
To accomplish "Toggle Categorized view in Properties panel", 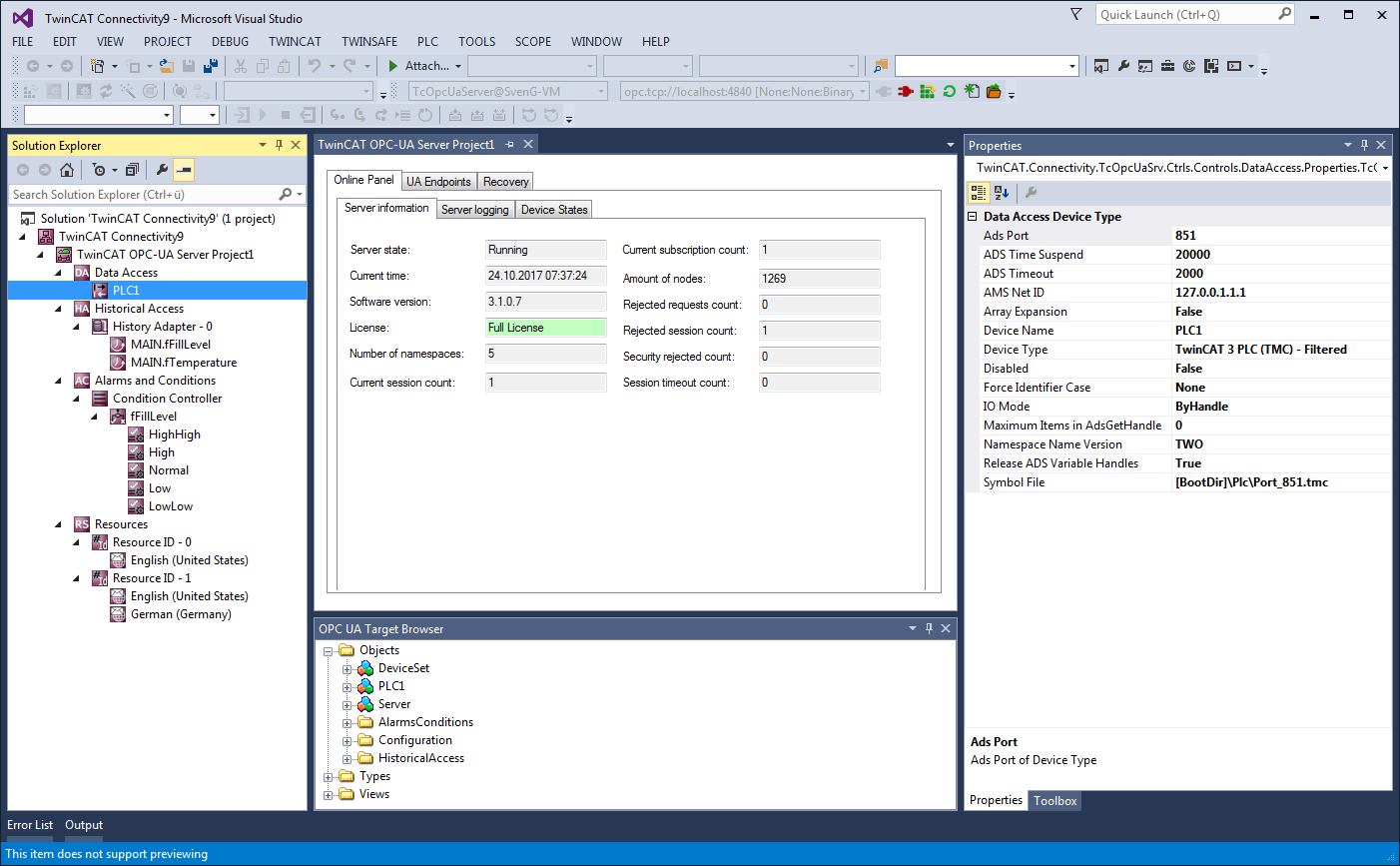I will (979, 193).
